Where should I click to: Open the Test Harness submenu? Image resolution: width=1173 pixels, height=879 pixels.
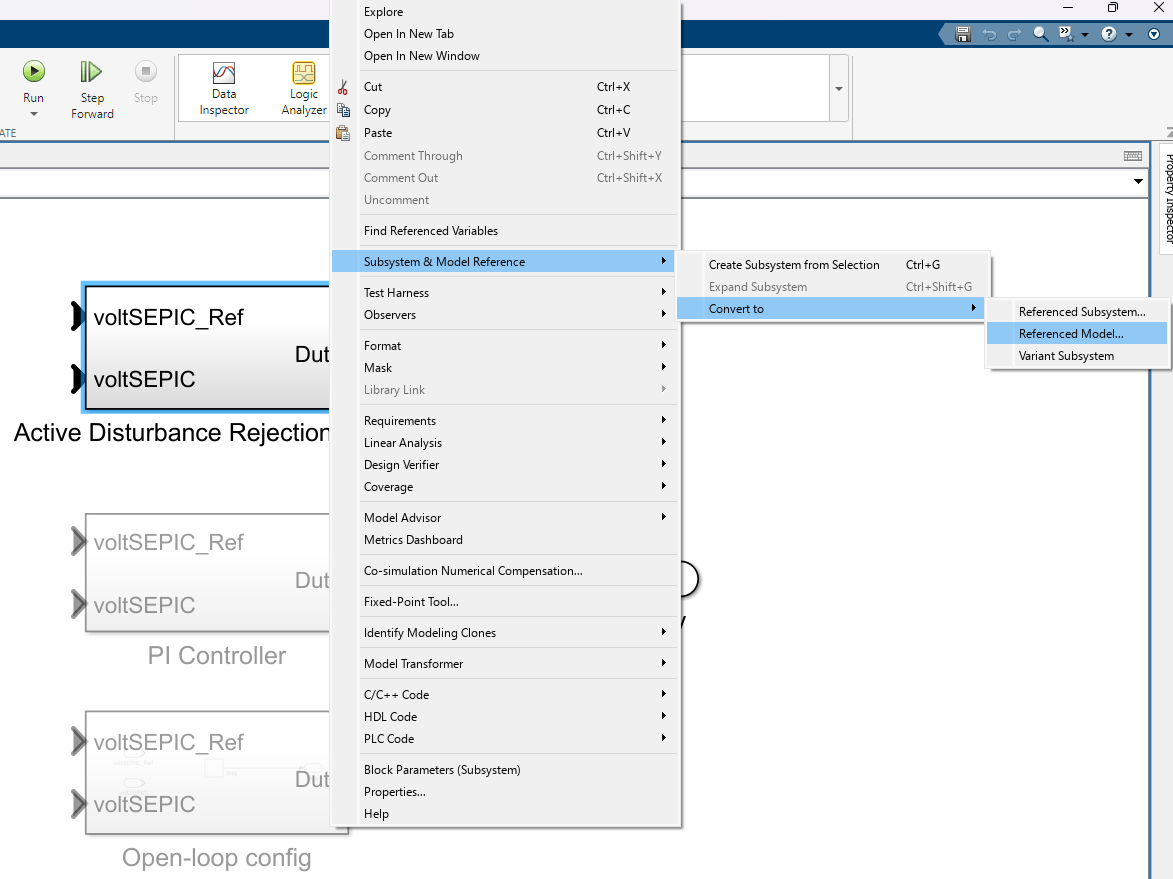[x=396, y=293]
